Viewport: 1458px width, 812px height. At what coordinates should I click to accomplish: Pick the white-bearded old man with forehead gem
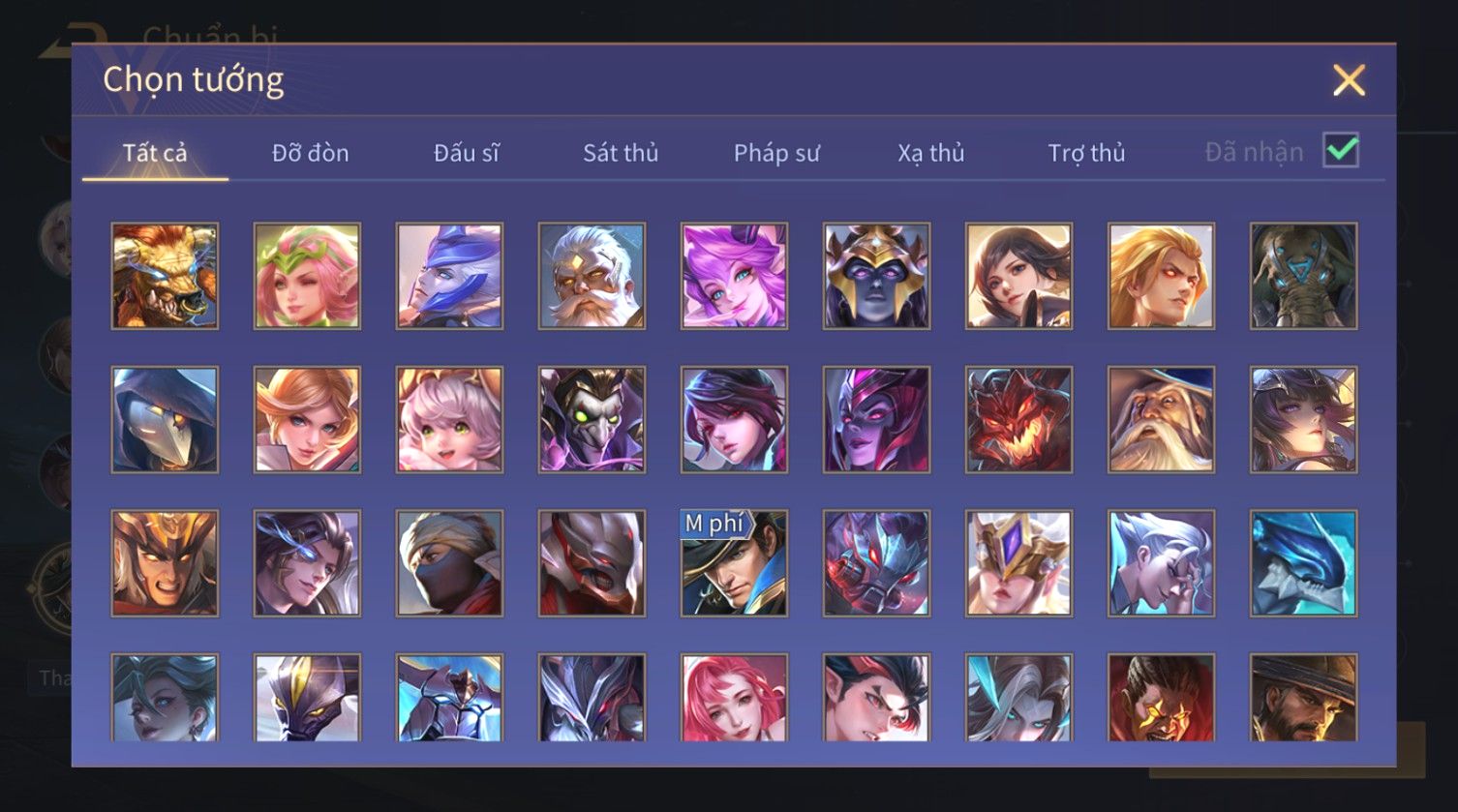tap(592, 276)
